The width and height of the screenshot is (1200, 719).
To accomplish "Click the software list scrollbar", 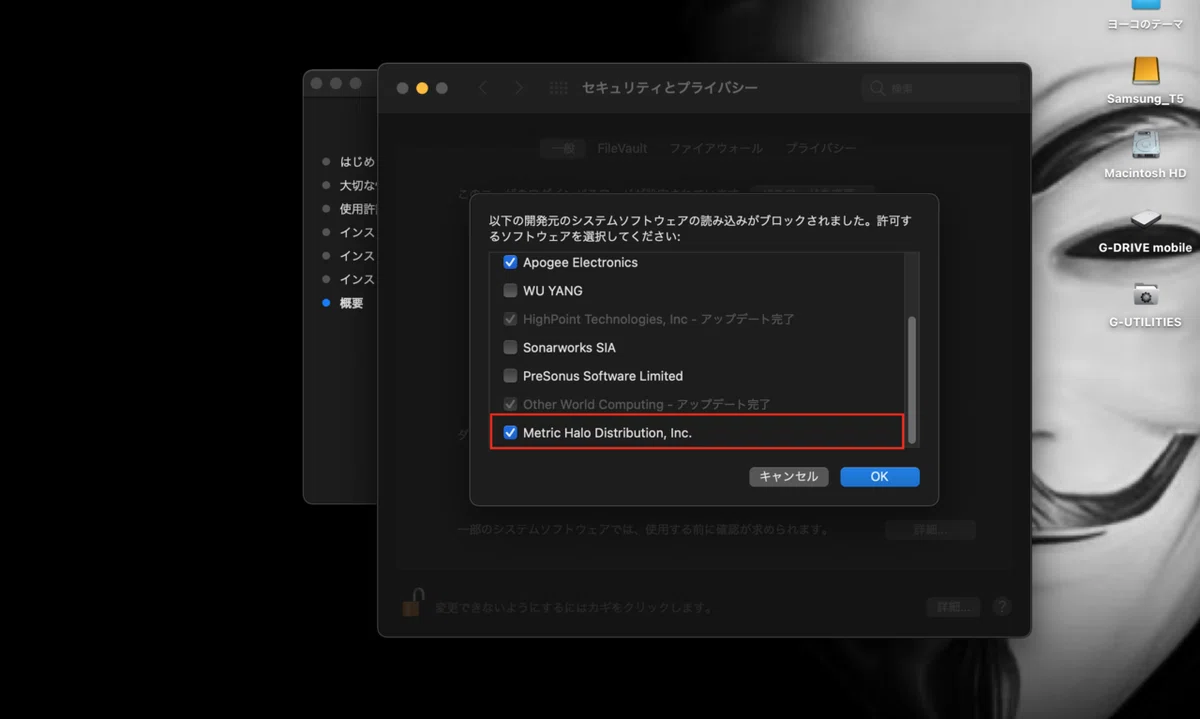I will coord(911,381).
